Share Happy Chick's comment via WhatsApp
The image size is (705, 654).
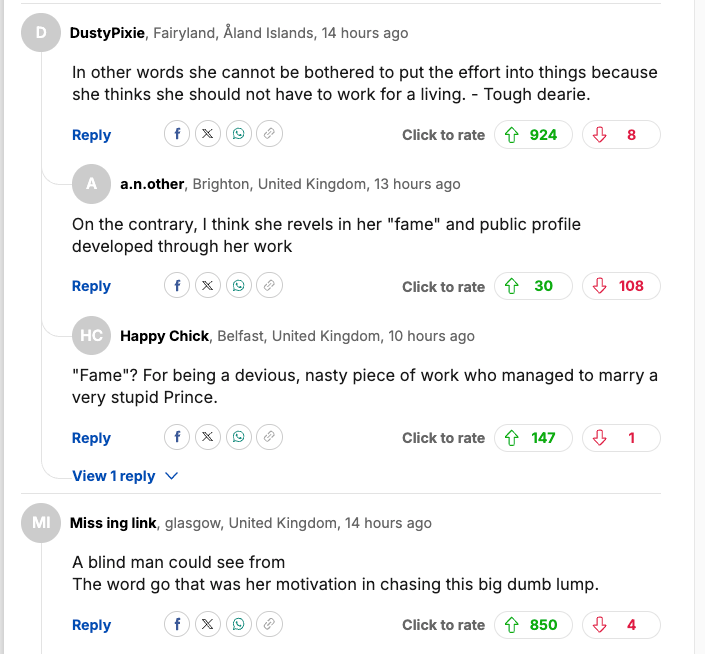pos(238,438)
